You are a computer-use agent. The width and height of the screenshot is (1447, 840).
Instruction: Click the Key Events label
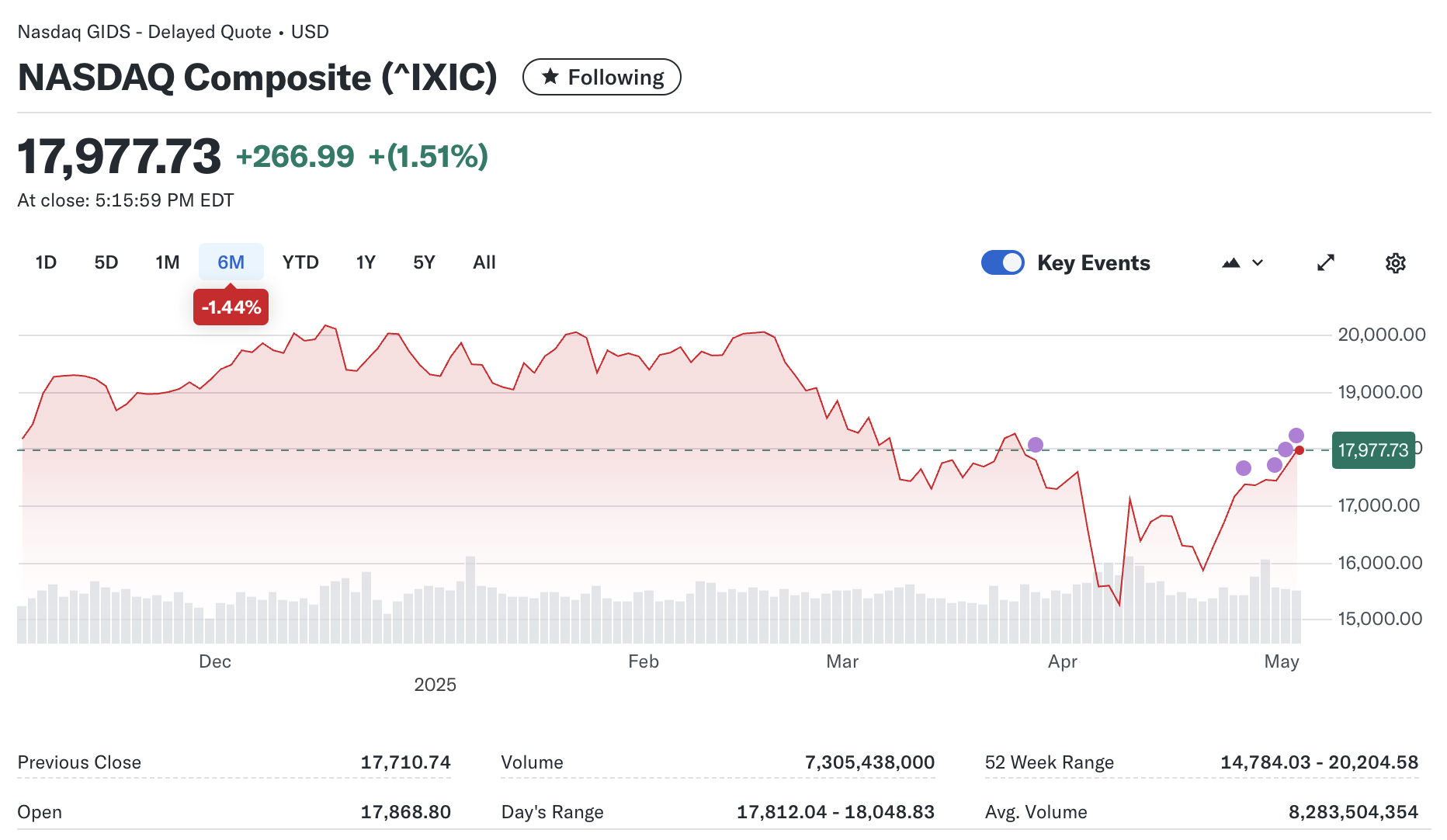pyautogui.click(x=1094, y=263)
